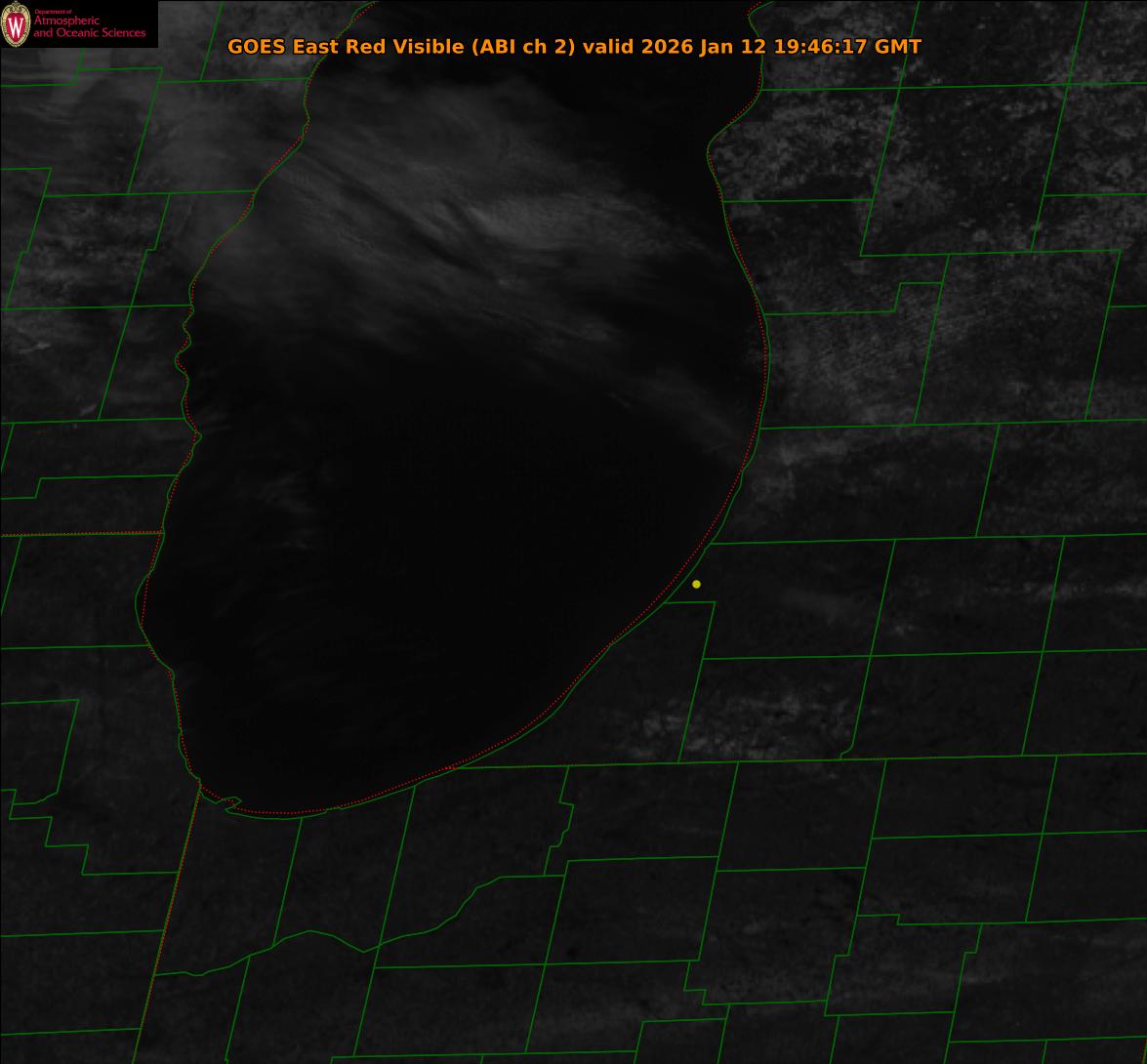The image size is (1147, 1064).
Task: Click the small harbor notch on southwest shore
Action: pyautogui.click(x=230, y=804)
